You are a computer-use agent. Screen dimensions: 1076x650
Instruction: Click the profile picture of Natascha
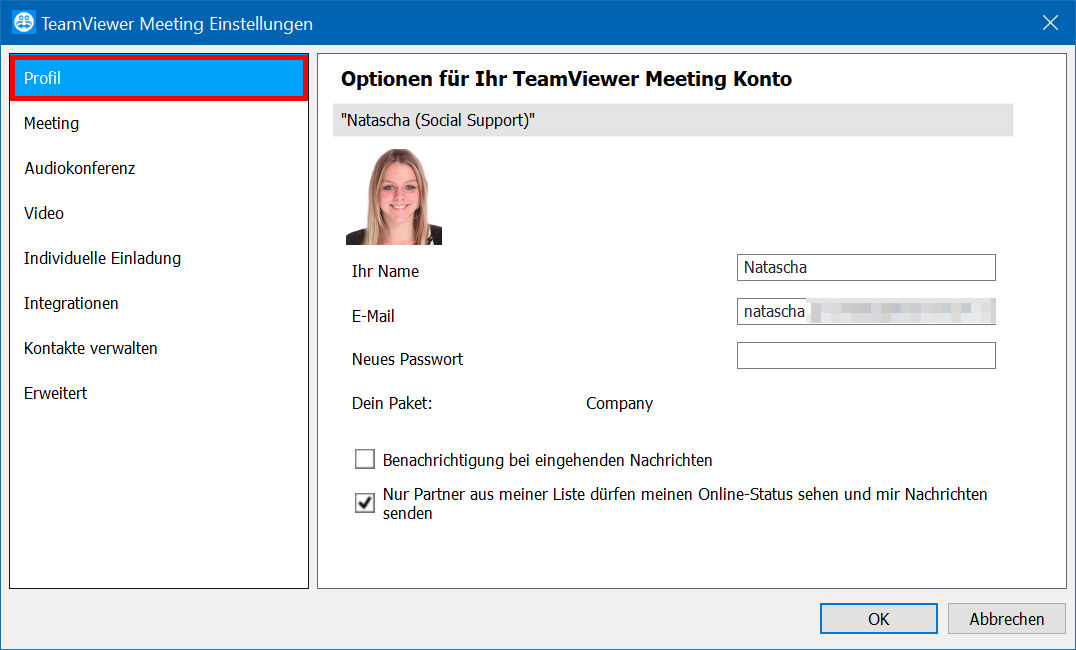pos(394,197)
